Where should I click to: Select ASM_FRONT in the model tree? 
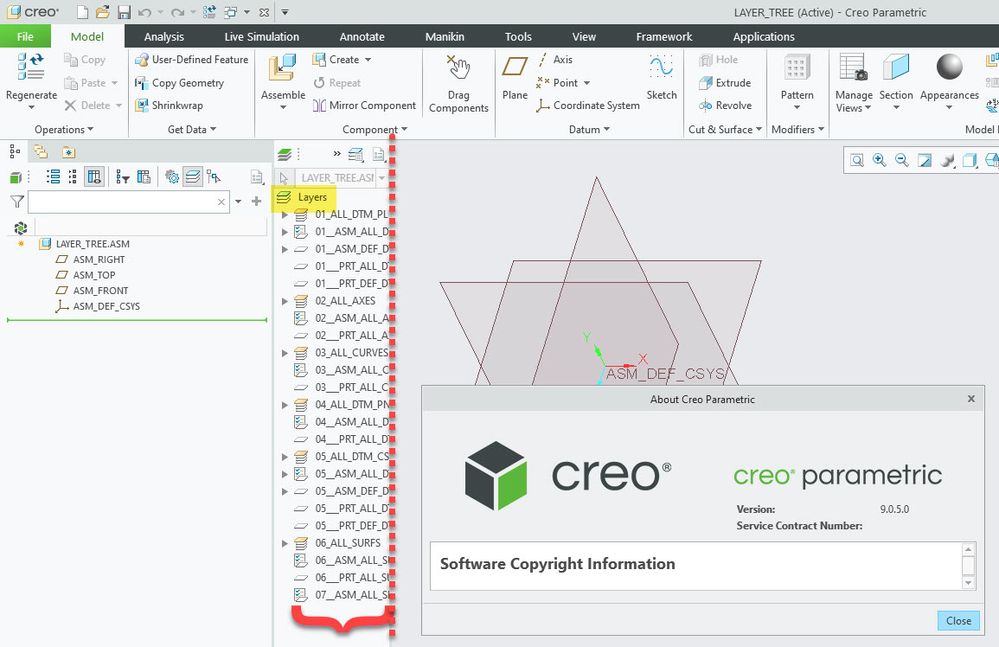click(92, 290)
